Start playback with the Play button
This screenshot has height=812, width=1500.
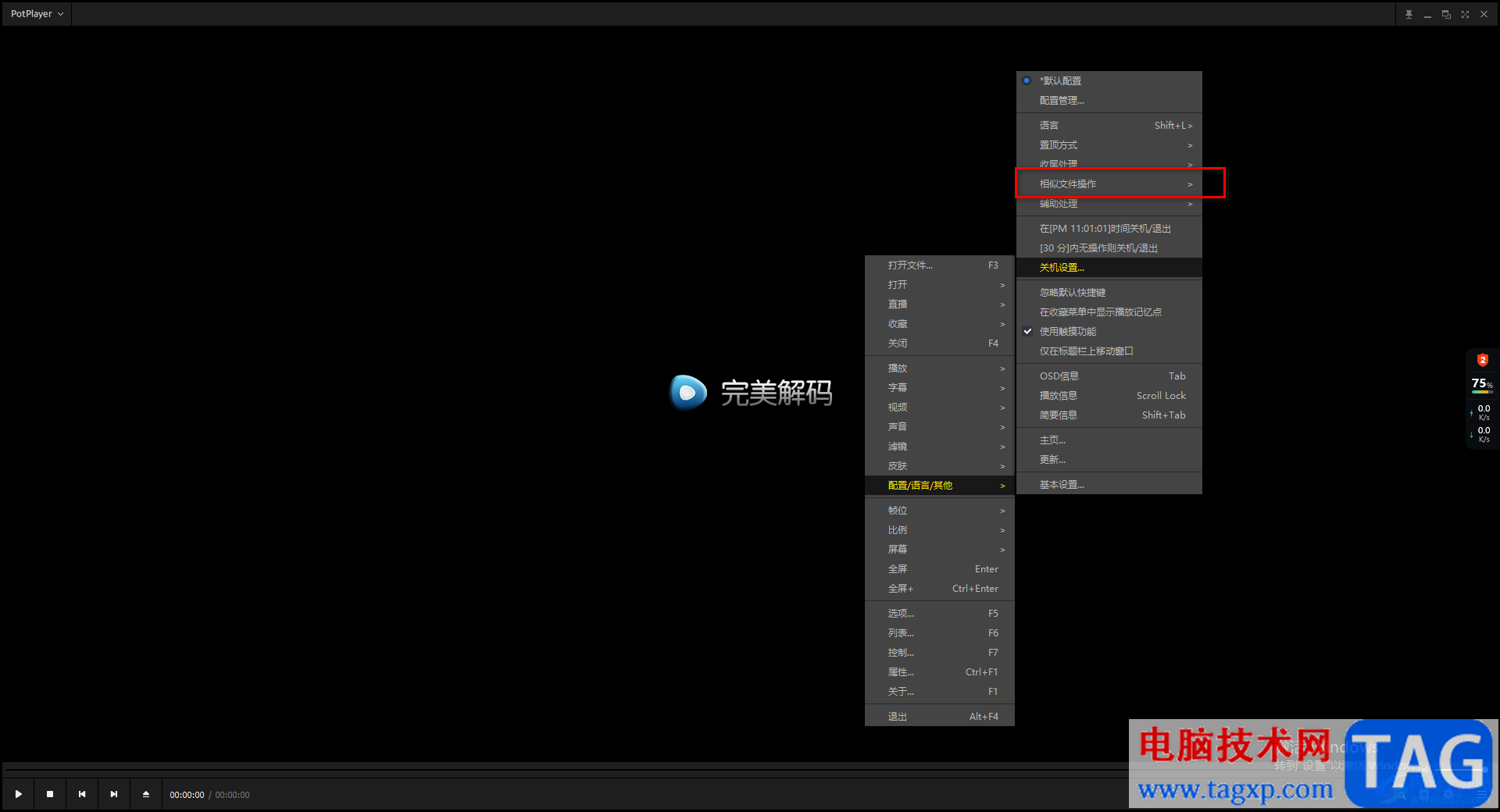click(x=19, y=794)
